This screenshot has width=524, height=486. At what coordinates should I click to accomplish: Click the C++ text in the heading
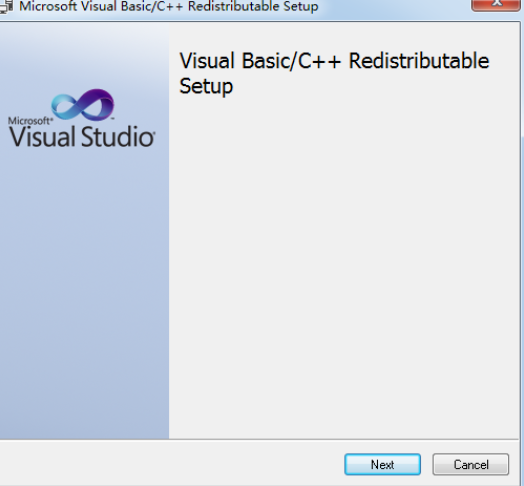(x=319, y=62)
